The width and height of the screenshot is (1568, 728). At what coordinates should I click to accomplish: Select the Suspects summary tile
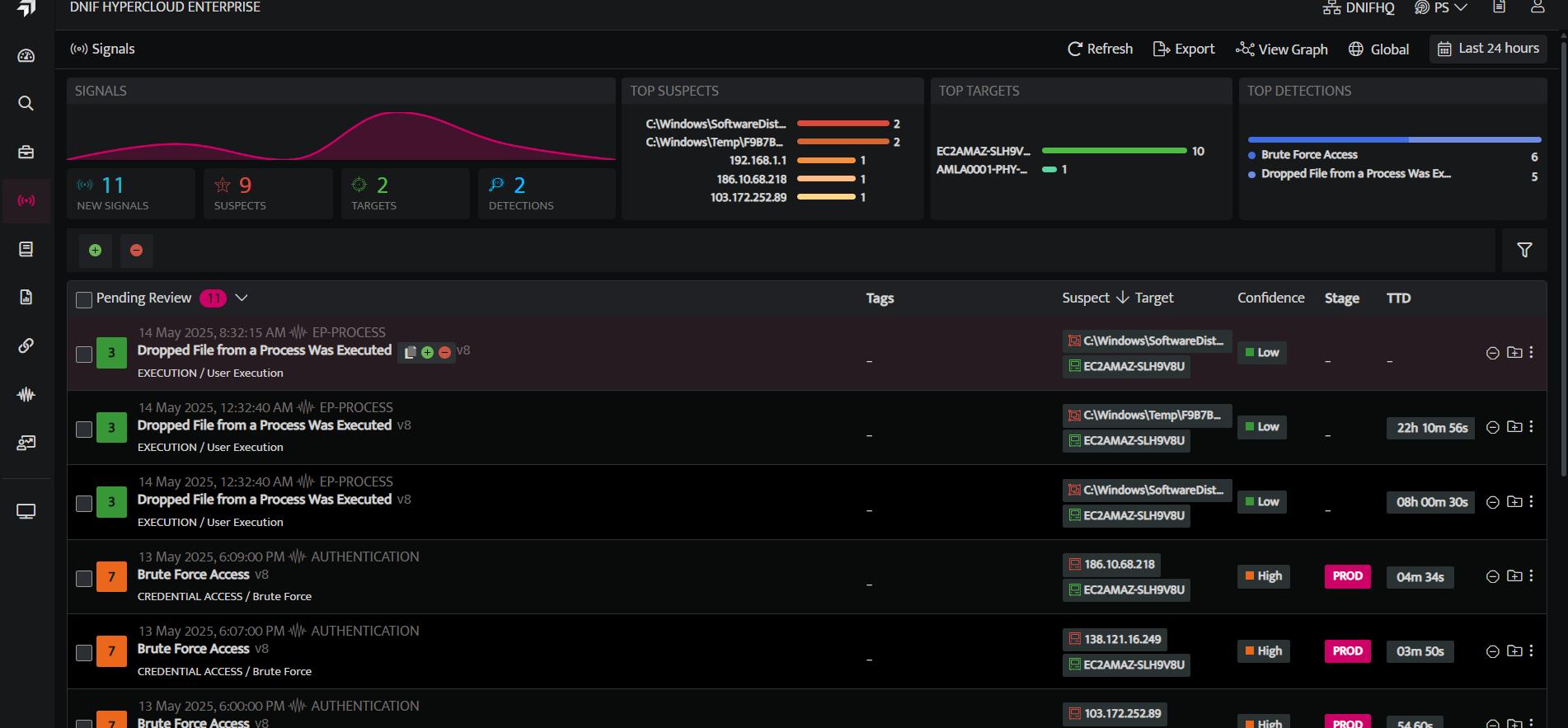click(268, 194)
